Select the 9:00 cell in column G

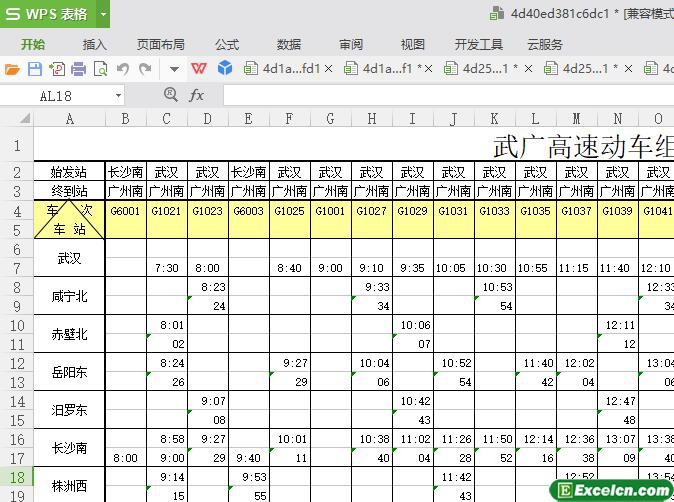point(331,268)
